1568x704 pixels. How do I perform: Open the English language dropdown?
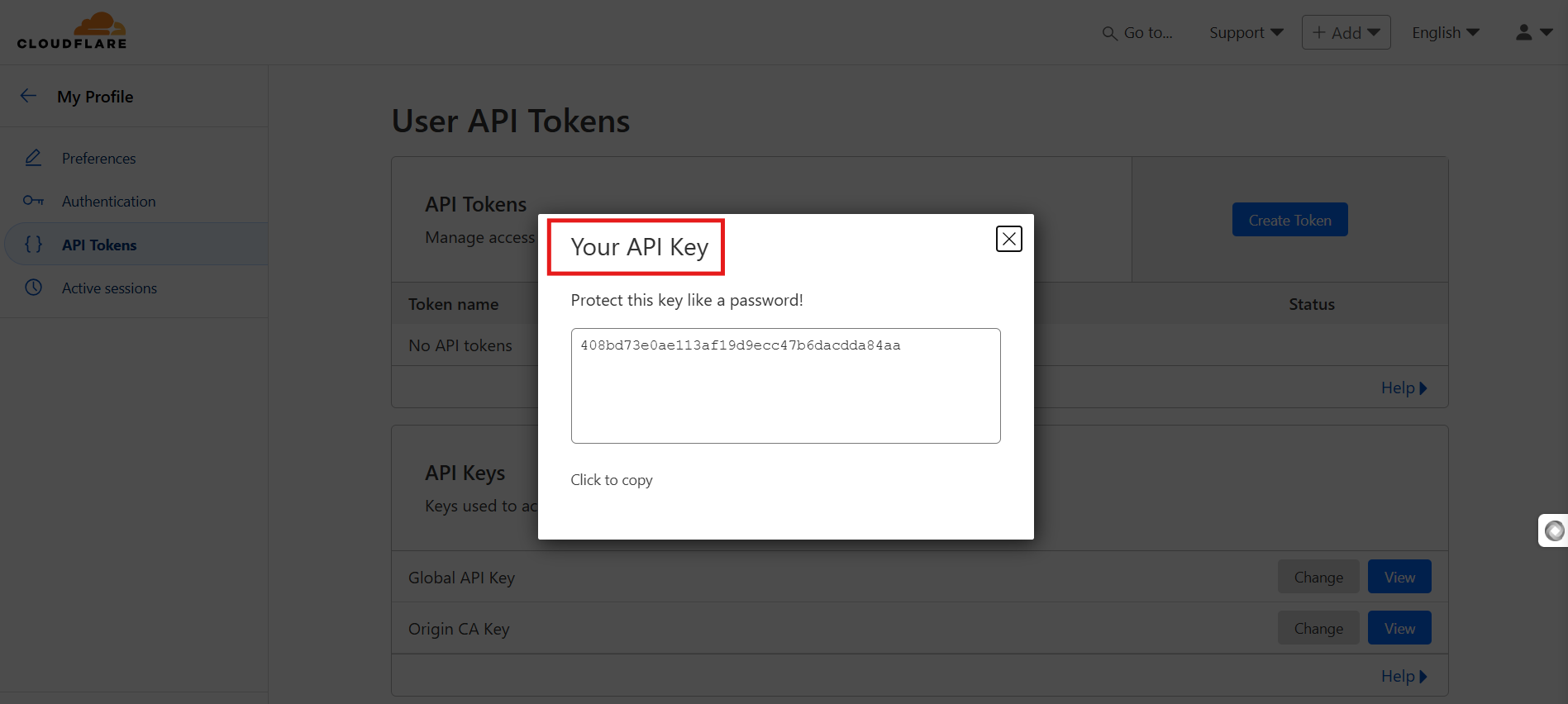(1445, 32)
